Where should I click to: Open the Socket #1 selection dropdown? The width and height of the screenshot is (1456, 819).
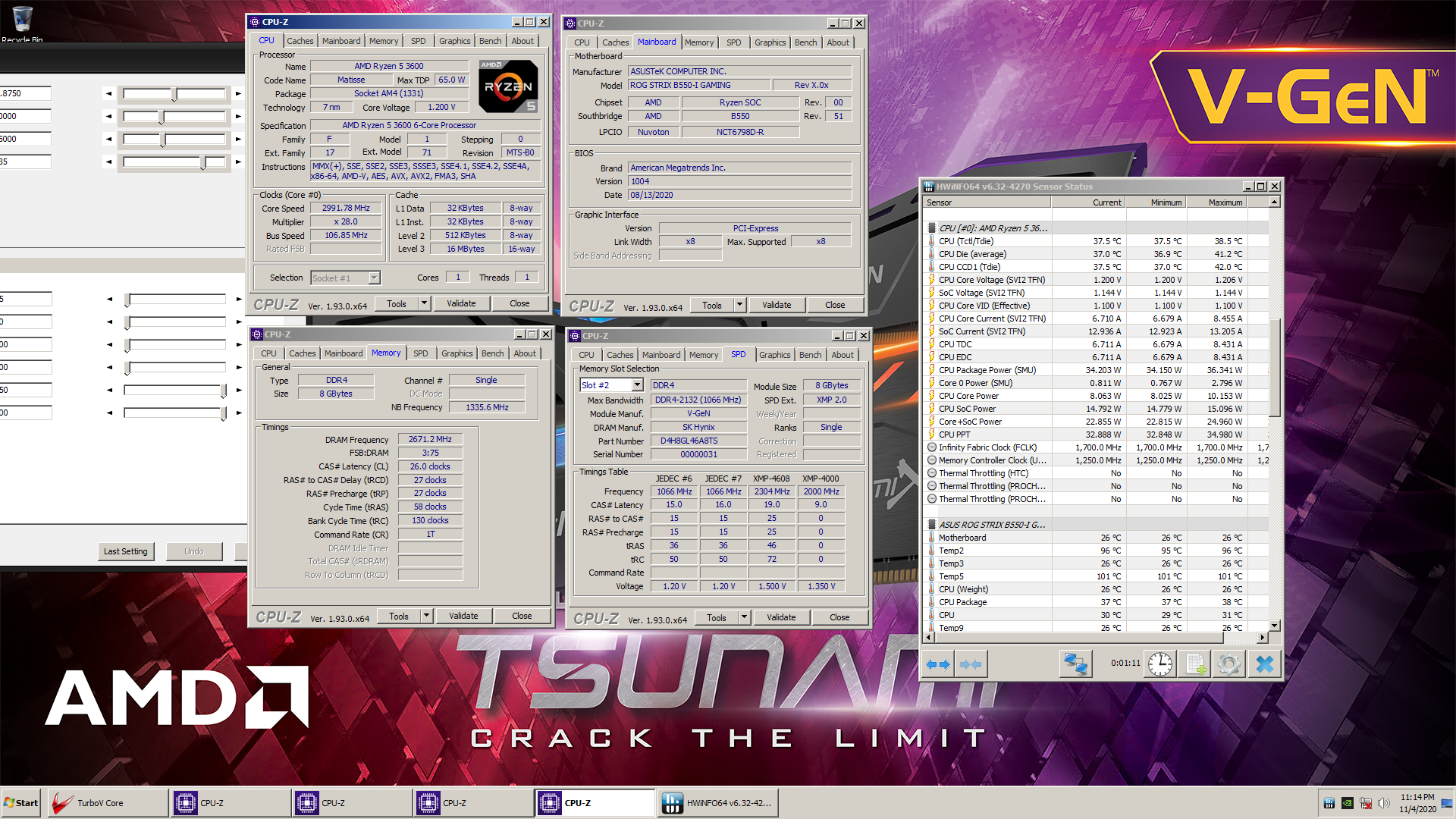click(x=374, y=278)
